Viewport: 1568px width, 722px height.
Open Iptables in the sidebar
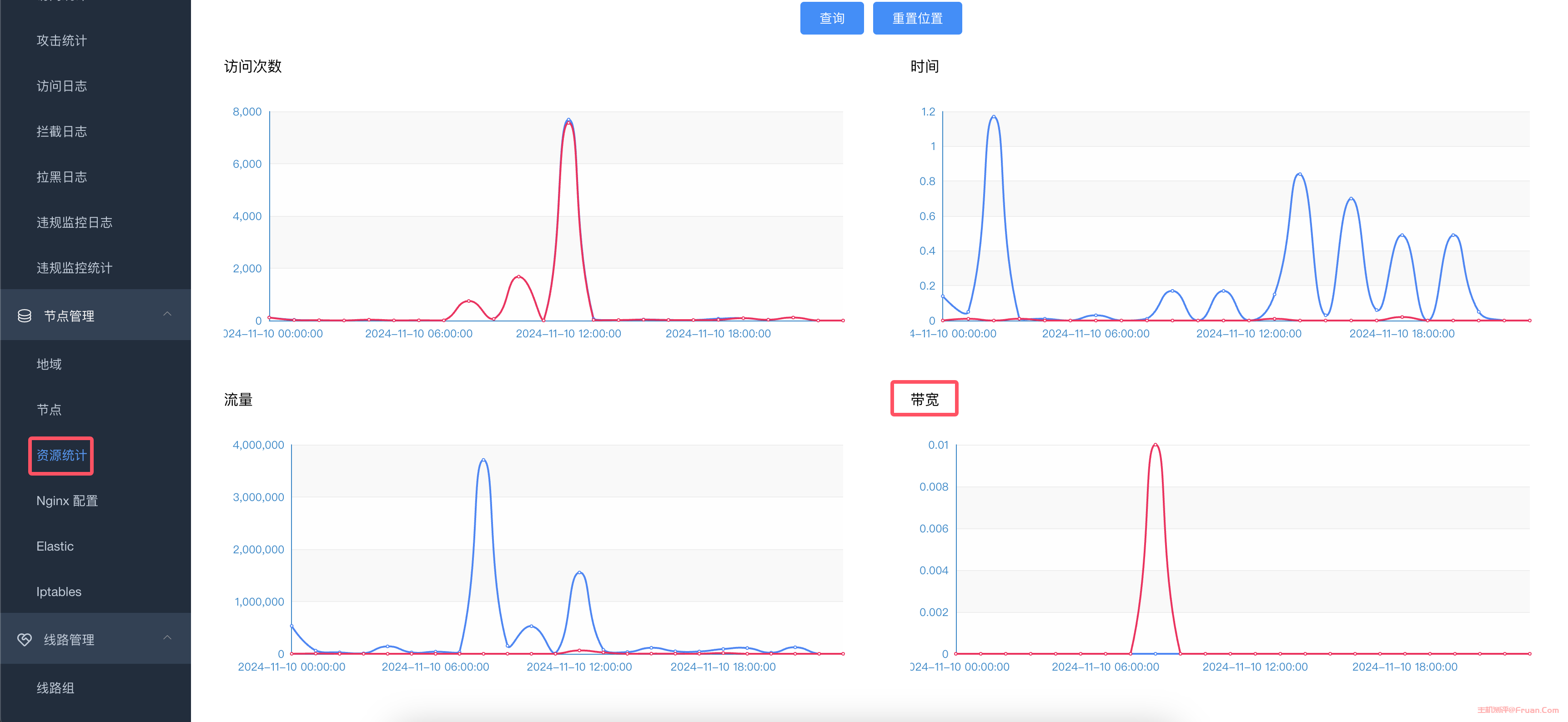58,592
